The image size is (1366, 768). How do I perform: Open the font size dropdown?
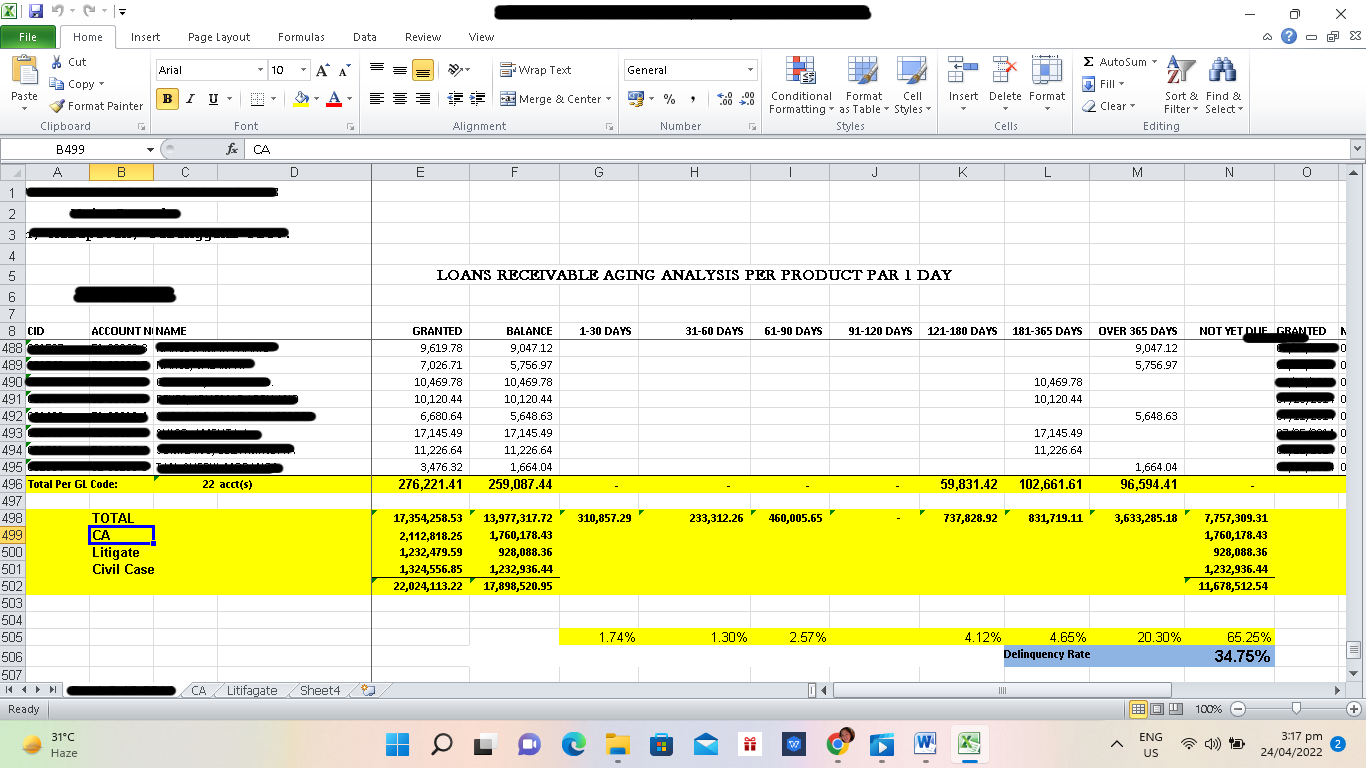point(302,70)
